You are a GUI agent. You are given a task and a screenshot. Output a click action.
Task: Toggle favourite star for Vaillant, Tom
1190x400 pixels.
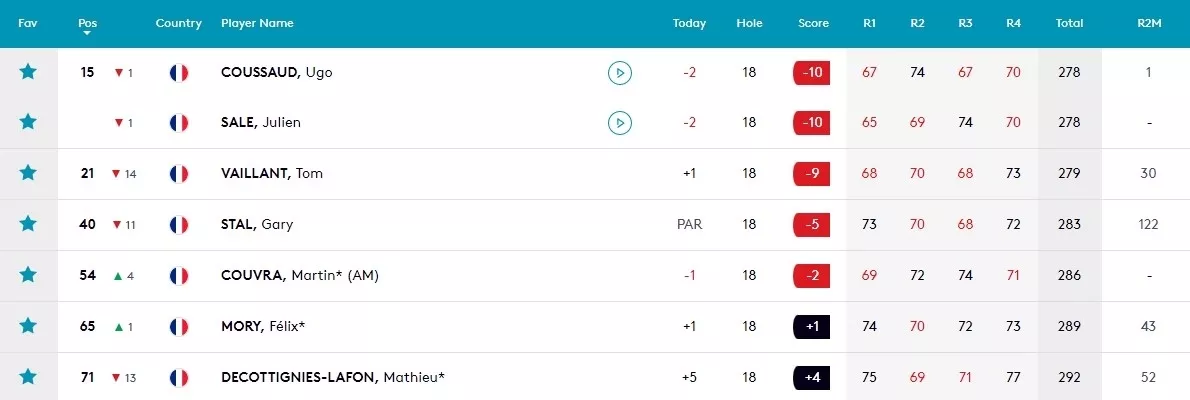28,173
